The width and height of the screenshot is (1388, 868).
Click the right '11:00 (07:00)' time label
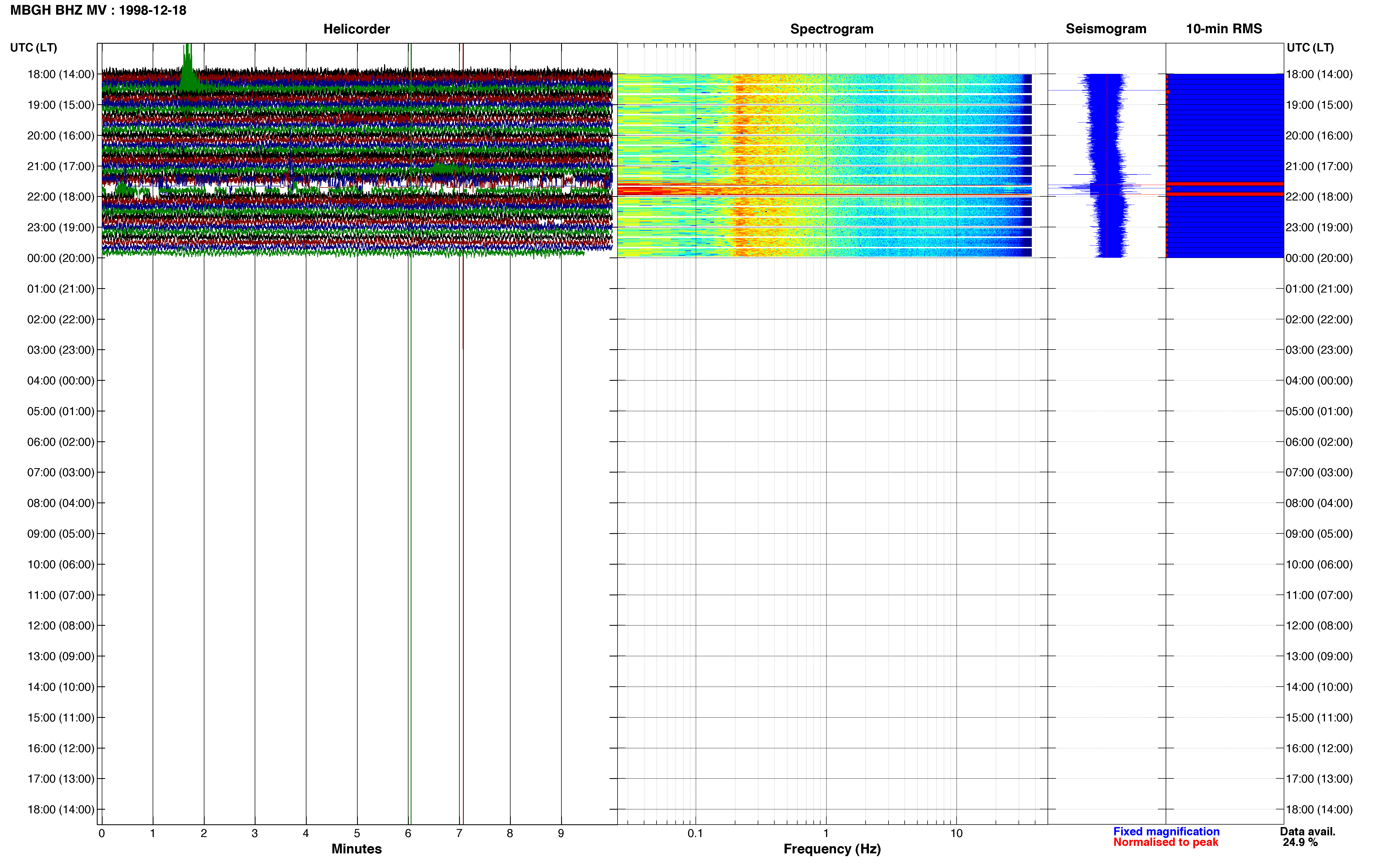point(1319,595)
